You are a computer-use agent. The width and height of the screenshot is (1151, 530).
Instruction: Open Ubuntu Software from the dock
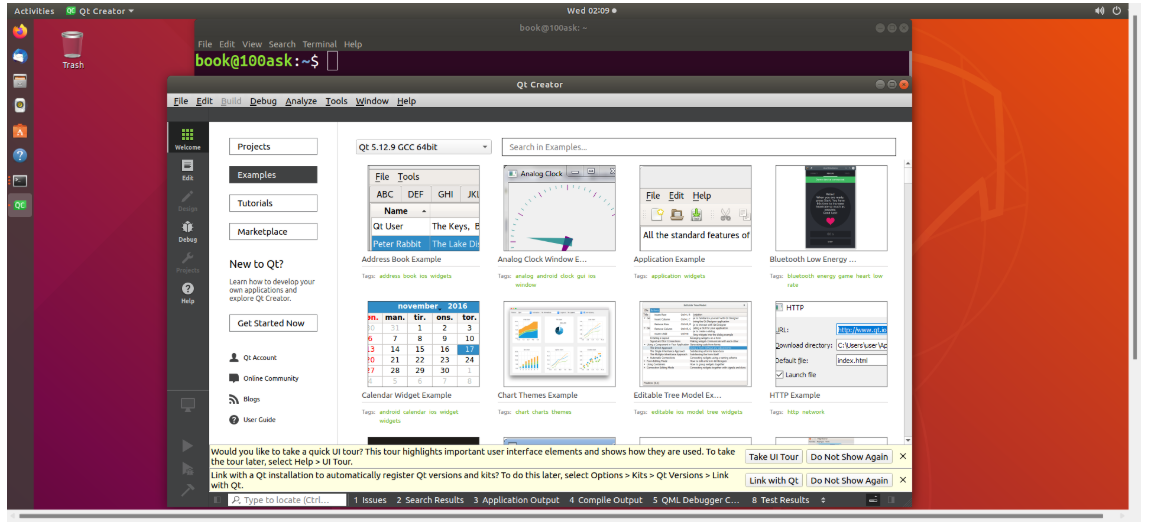pyautogui.click(x=20, y=131)
